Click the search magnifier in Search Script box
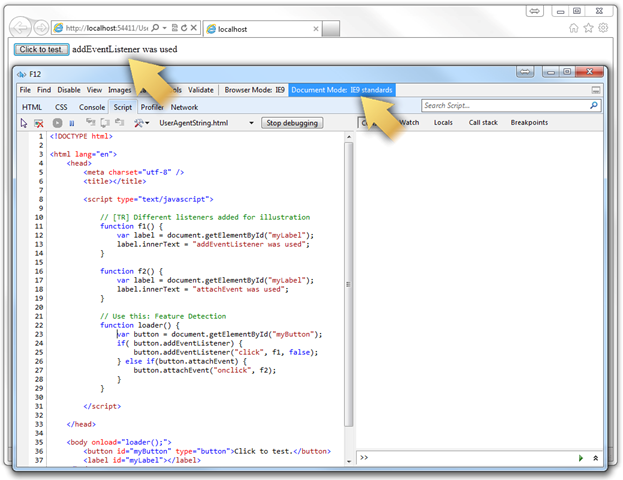This screenshot has height=480, width=623. 594,105
